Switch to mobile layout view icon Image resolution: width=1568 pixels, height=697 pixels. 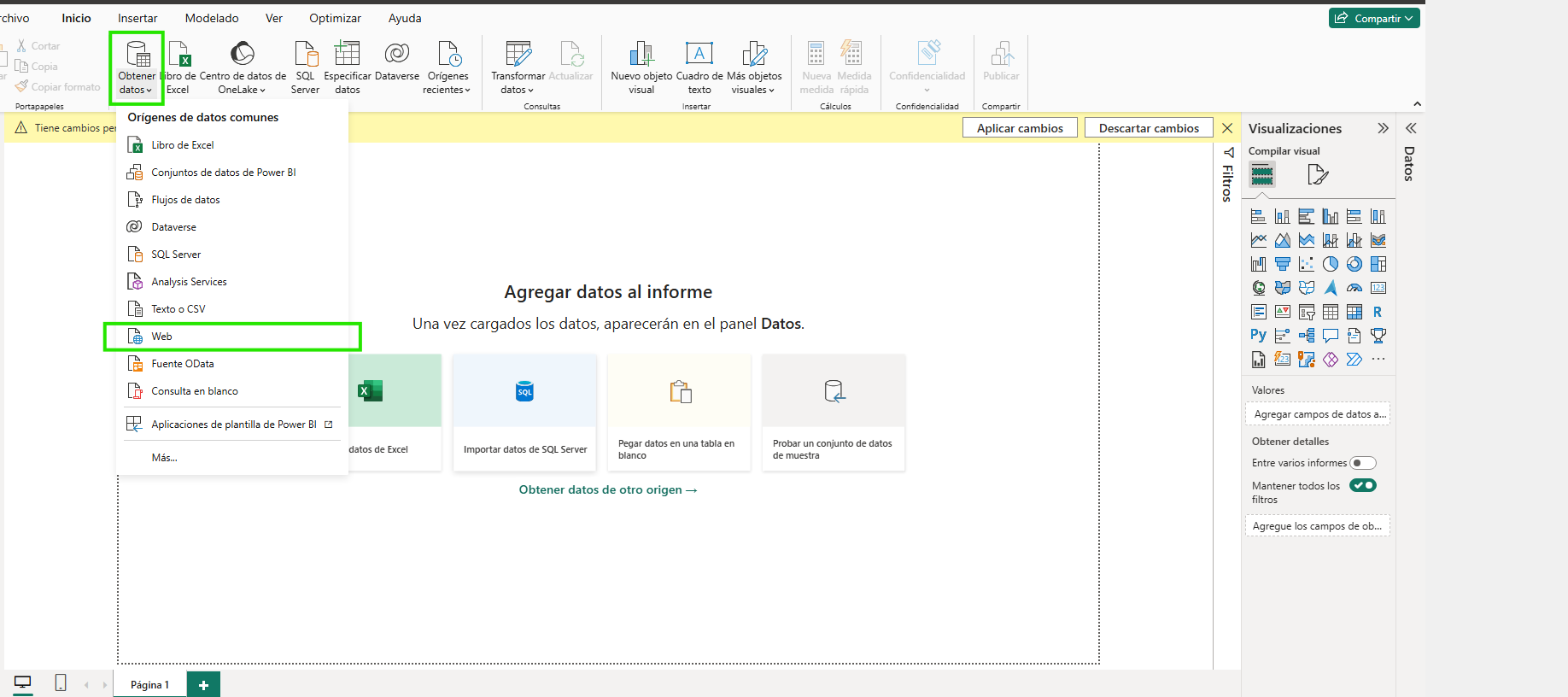pyautogui.click(x=61, y=682)
